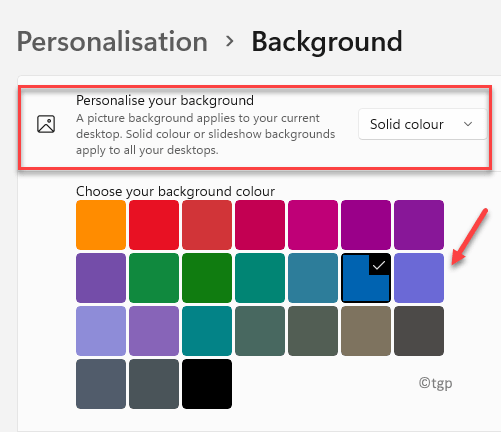Select the magenta pink colour swatch

313,225
